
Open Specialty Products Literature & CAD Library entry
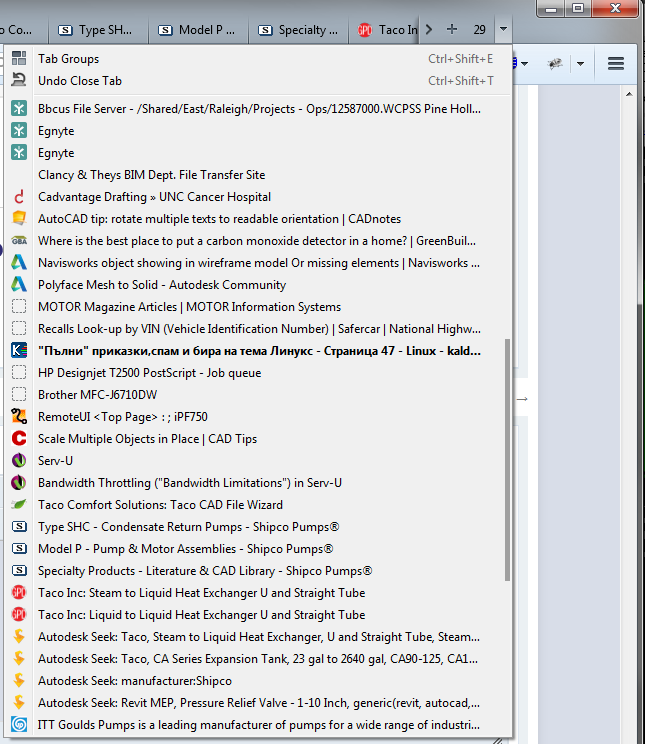point(258,571)
